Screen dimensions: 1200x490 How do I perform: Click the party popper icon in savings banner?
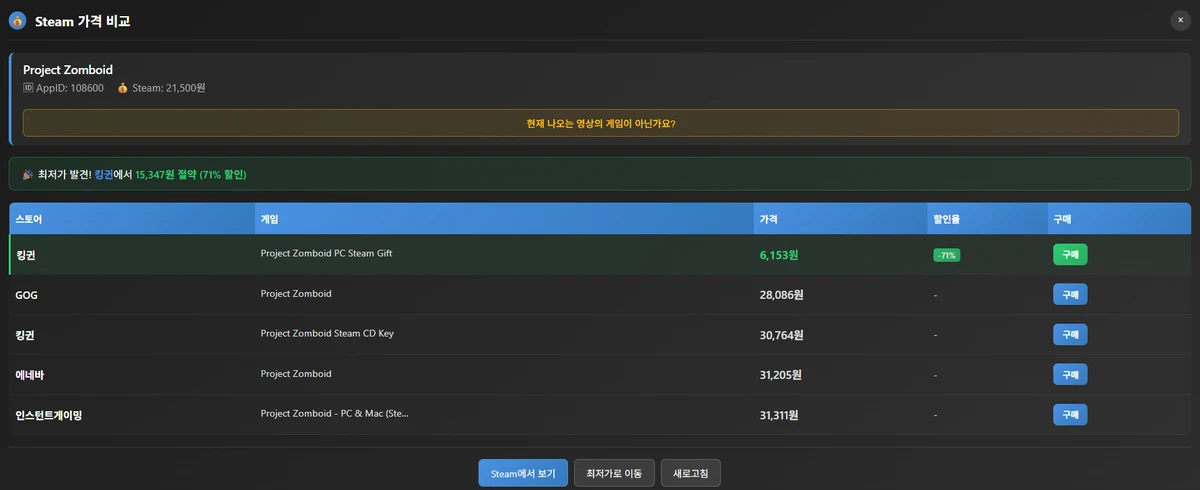click(27, 174)
